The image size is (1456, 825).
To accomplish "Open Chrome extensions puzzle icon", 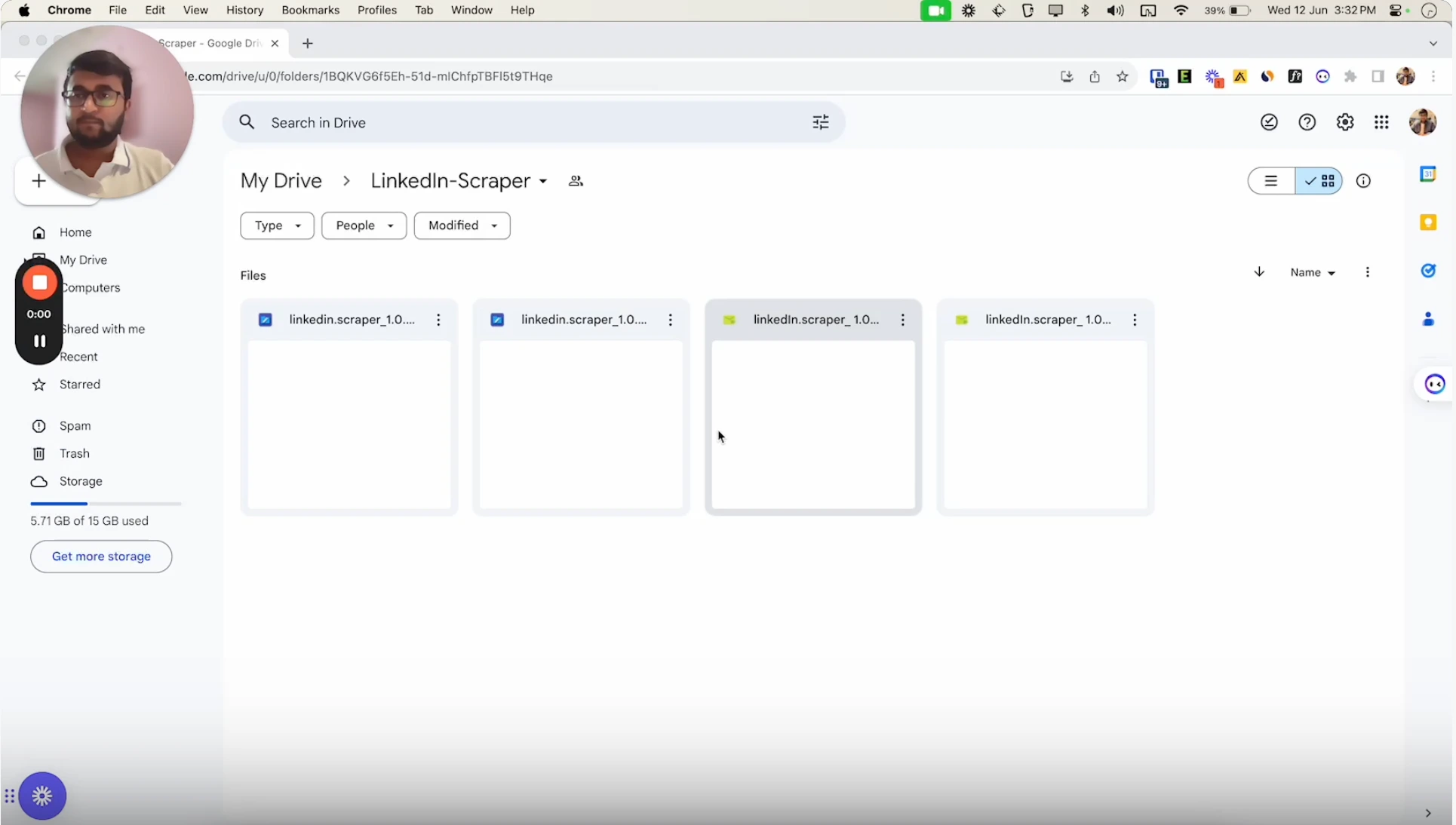I will 1350,76.
